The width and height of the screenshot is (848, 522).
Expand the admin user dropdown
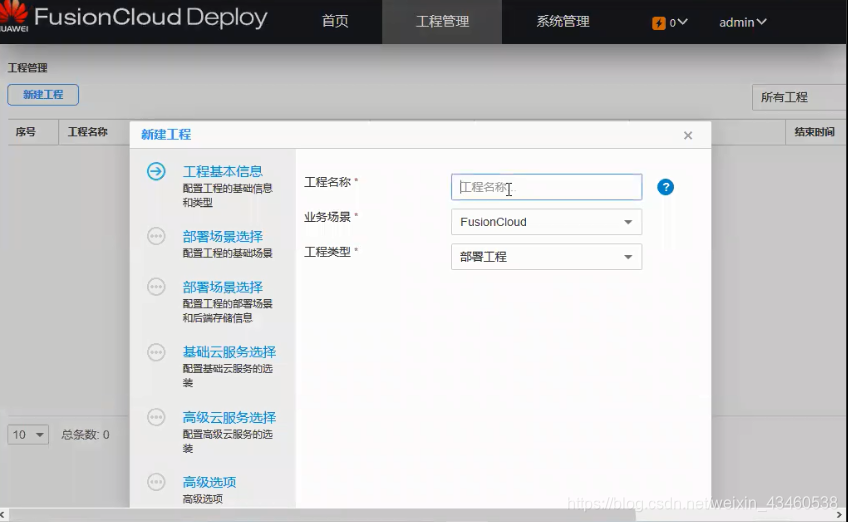(743, 22)
